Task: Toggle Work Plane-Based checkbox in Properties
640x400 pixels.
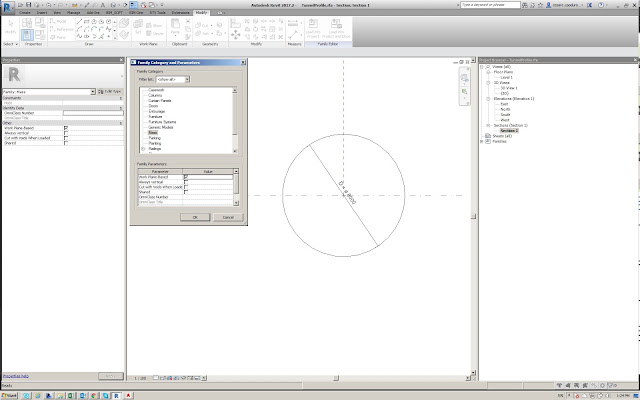Action: [x=66, y=128]
